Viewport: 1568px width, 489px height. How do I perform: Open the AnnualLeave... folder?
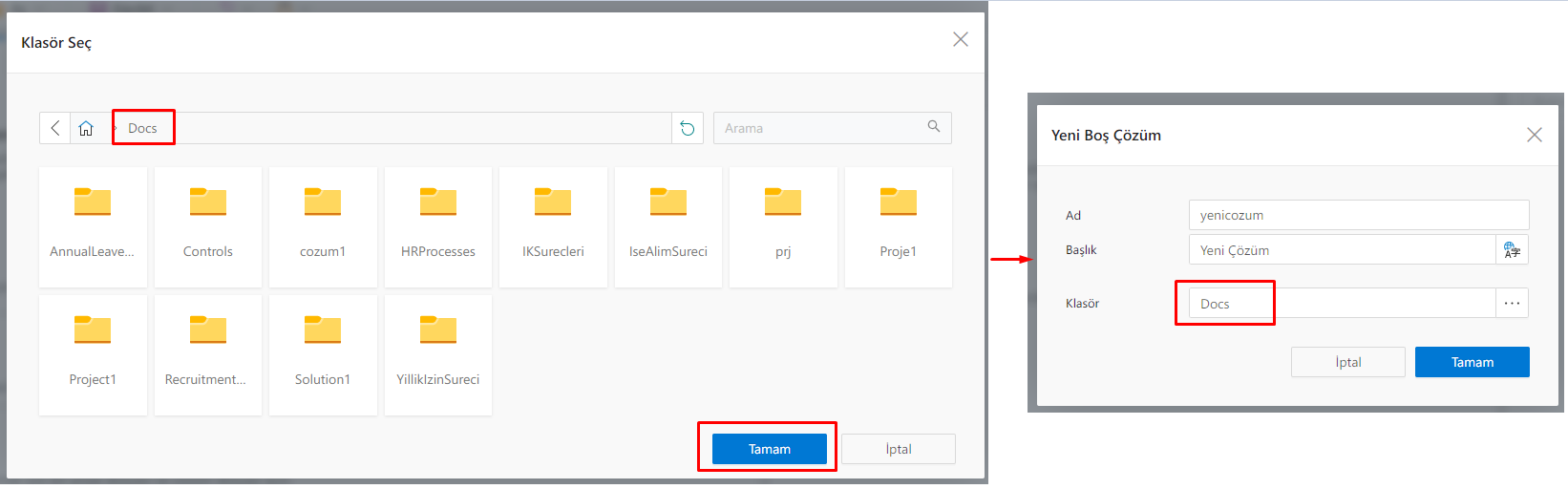[x=93, y=226]
